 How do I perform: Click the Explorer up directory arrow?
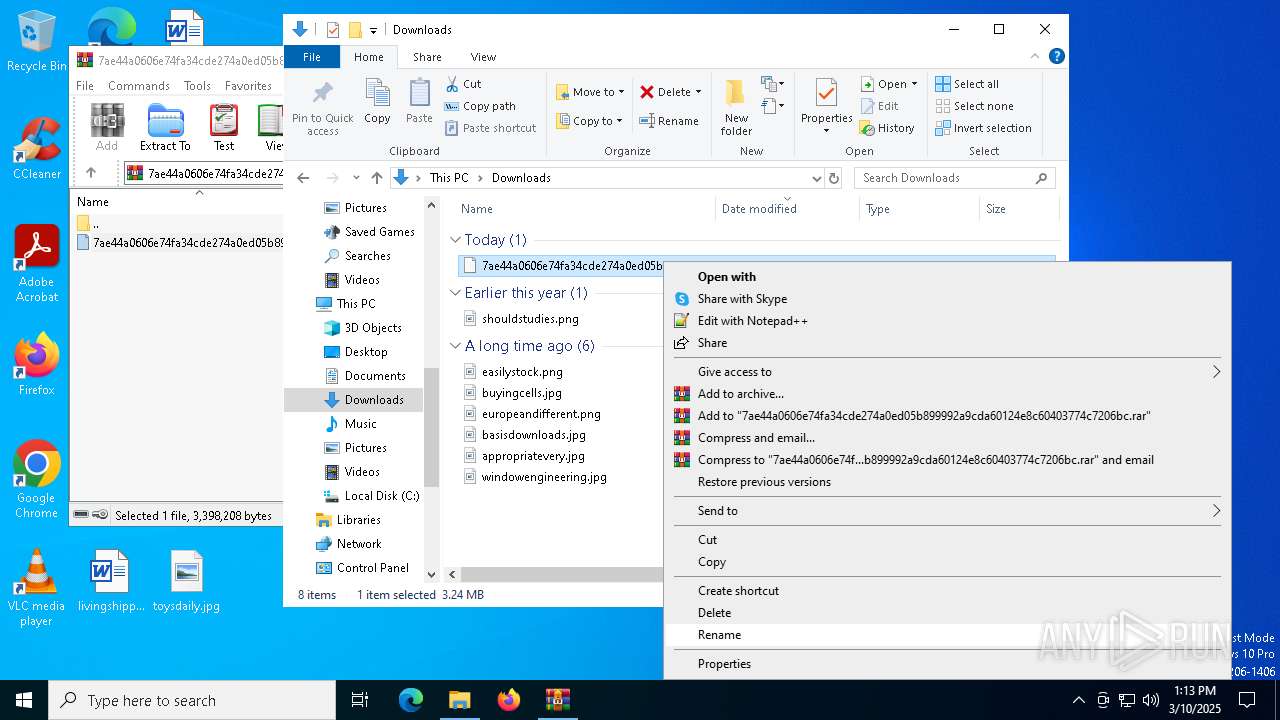click(x=377, y=178)
